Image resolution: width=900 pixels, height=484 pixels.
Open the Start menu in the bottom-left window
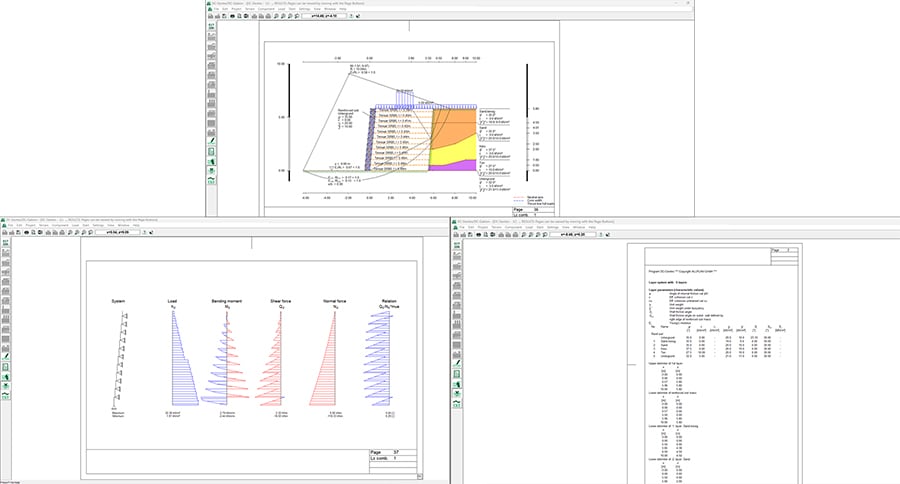point(86,225)
